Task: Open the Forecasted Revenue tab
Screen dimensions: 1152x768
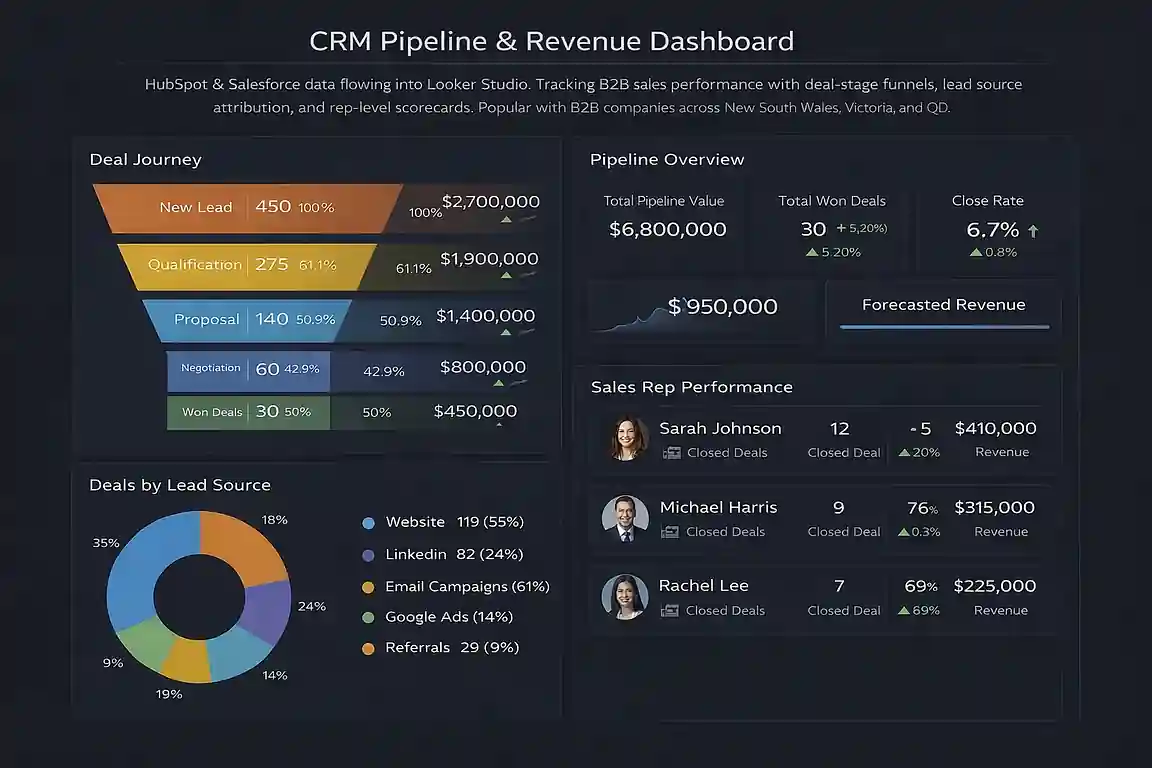Action: (x=943, y=305)
